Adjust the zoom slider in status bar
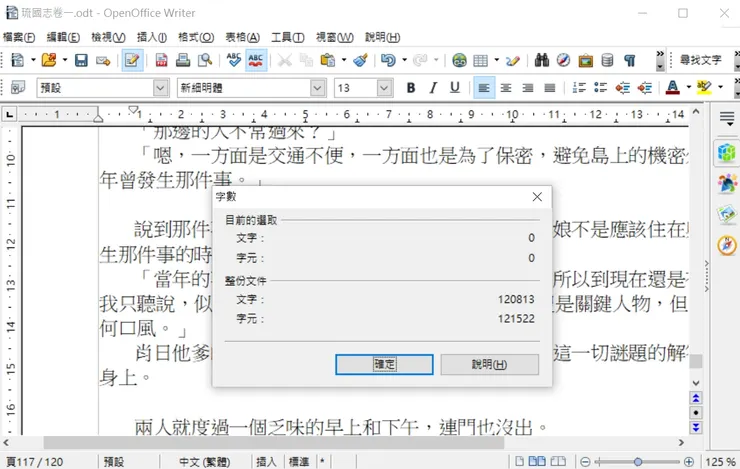 coord(637,462)
